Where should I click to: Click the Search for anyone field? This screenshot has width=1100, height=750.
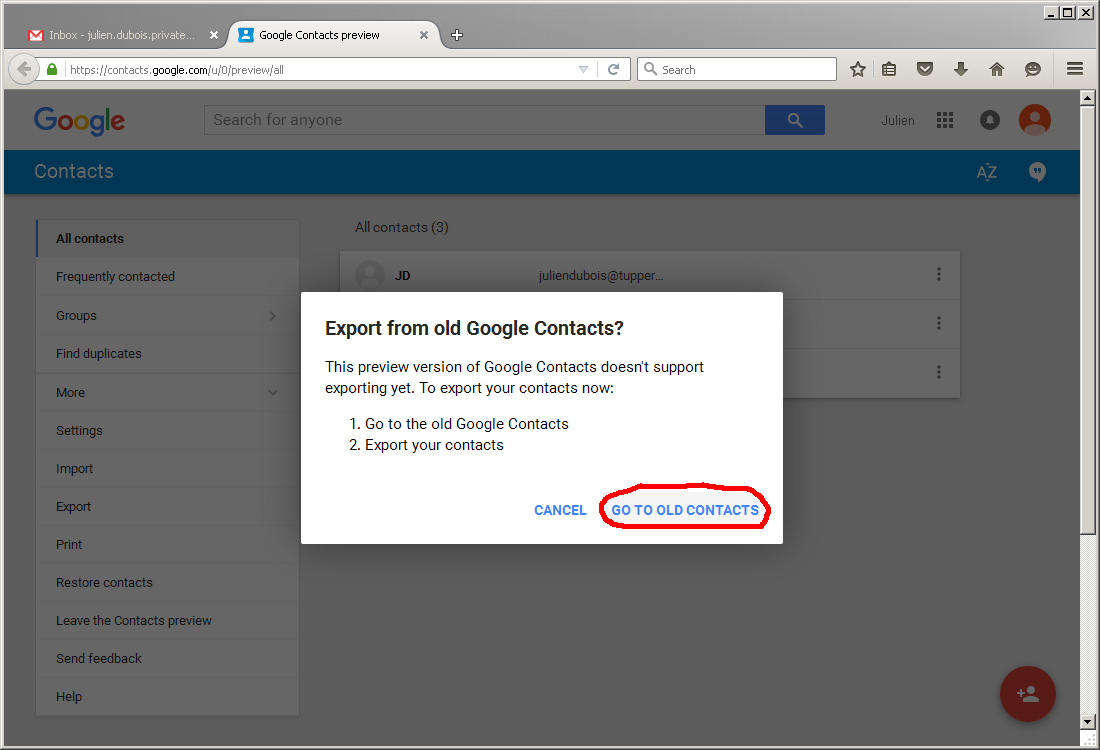click(x=484, y=120)
